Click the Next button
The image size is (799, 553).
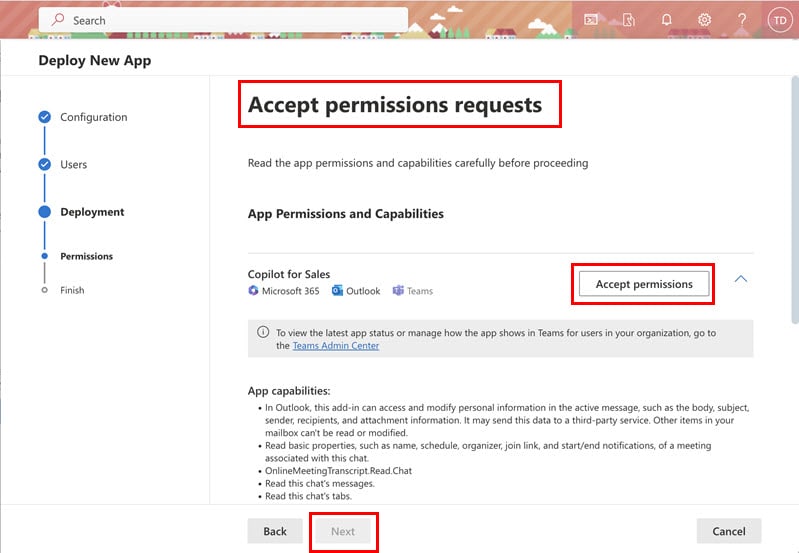pos(343,531)
